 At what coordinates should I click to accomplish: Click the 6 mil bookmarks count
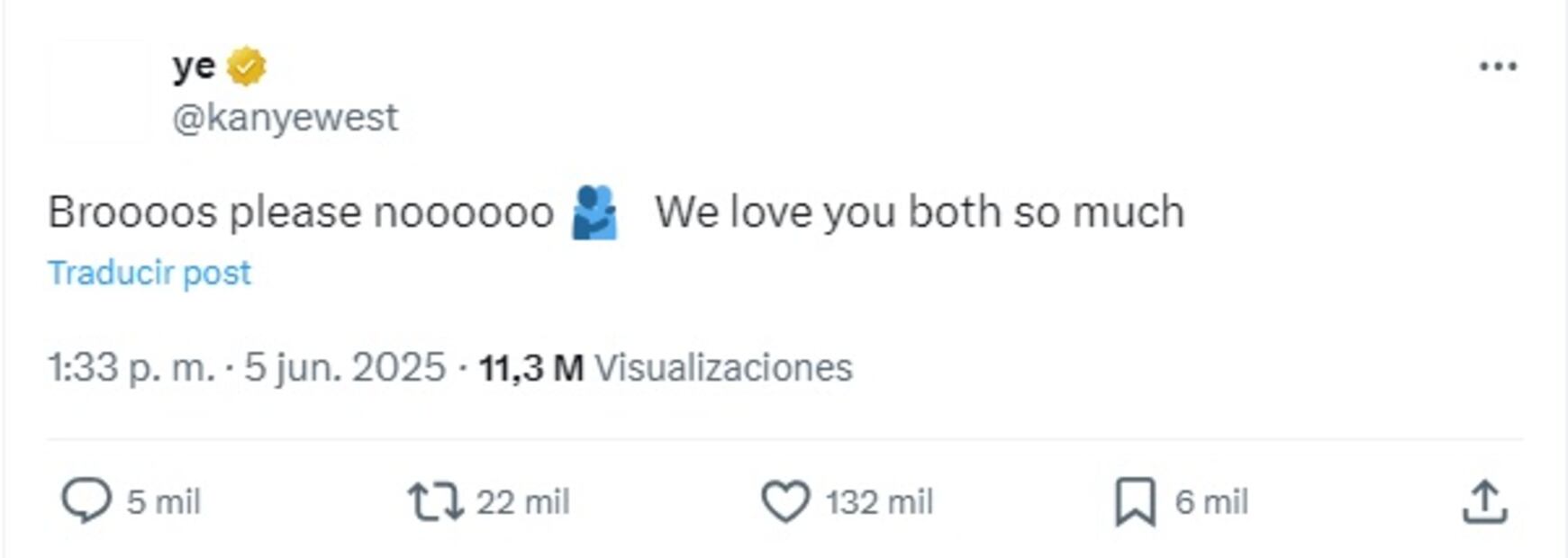[1211, 502]
